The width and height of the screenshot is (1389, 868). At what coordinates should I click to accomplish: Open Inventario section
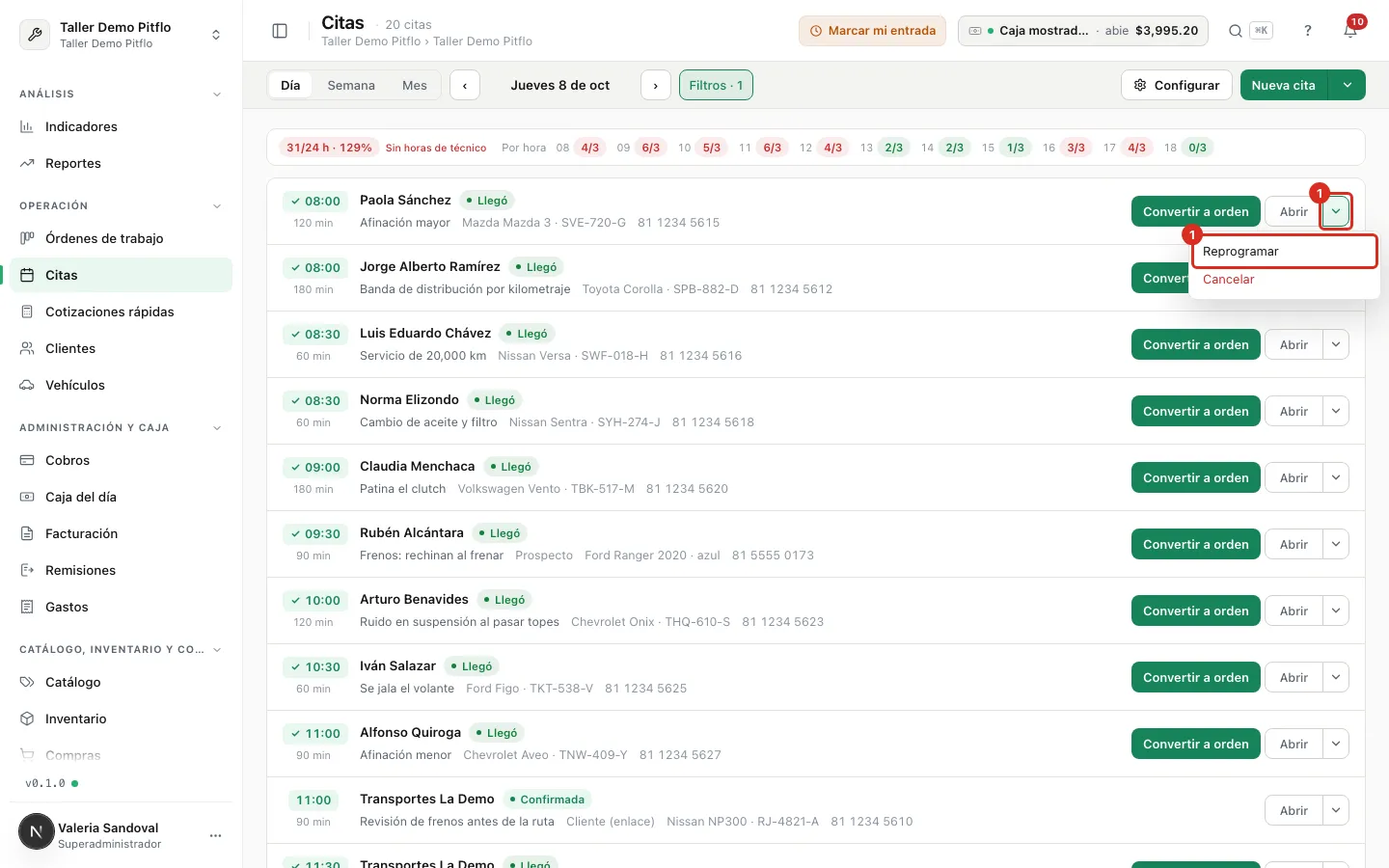pyautogui.click(x=121, y=719)
